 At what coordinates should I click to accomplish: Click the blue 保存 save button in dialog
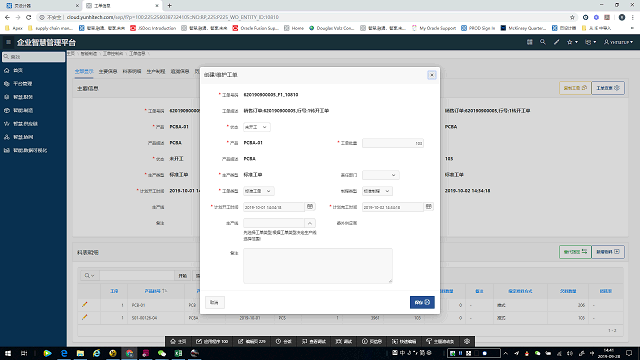(x=422, y=302)
